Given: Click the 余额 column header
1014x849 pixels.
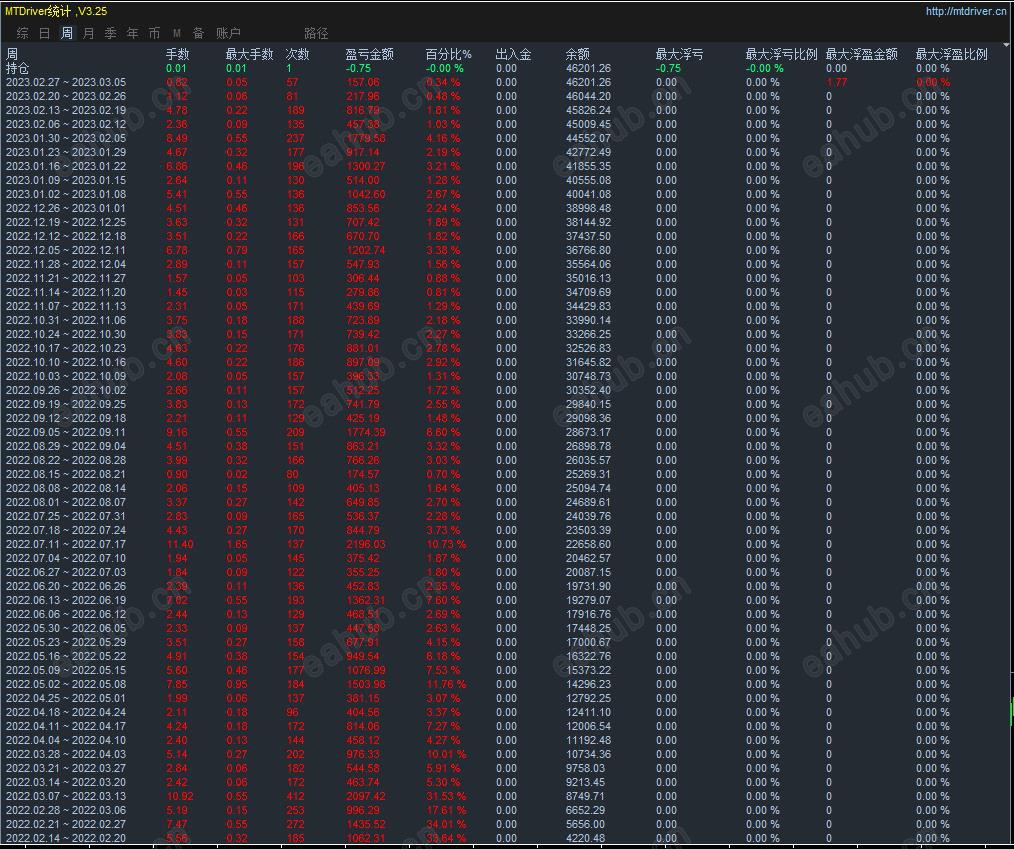Looking at the screenshot, I should point(577,54).
